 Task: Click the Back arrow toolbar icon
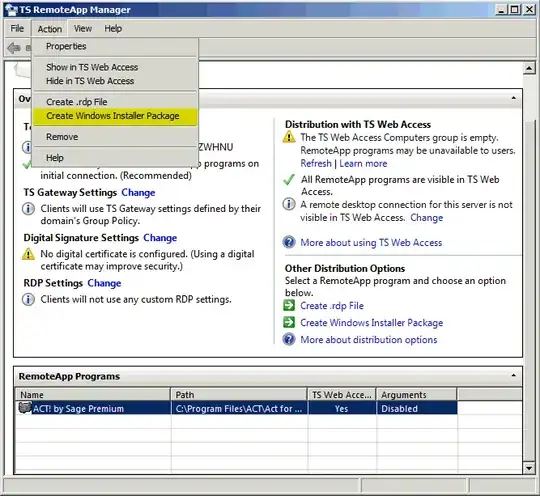[x=14, y=48]
